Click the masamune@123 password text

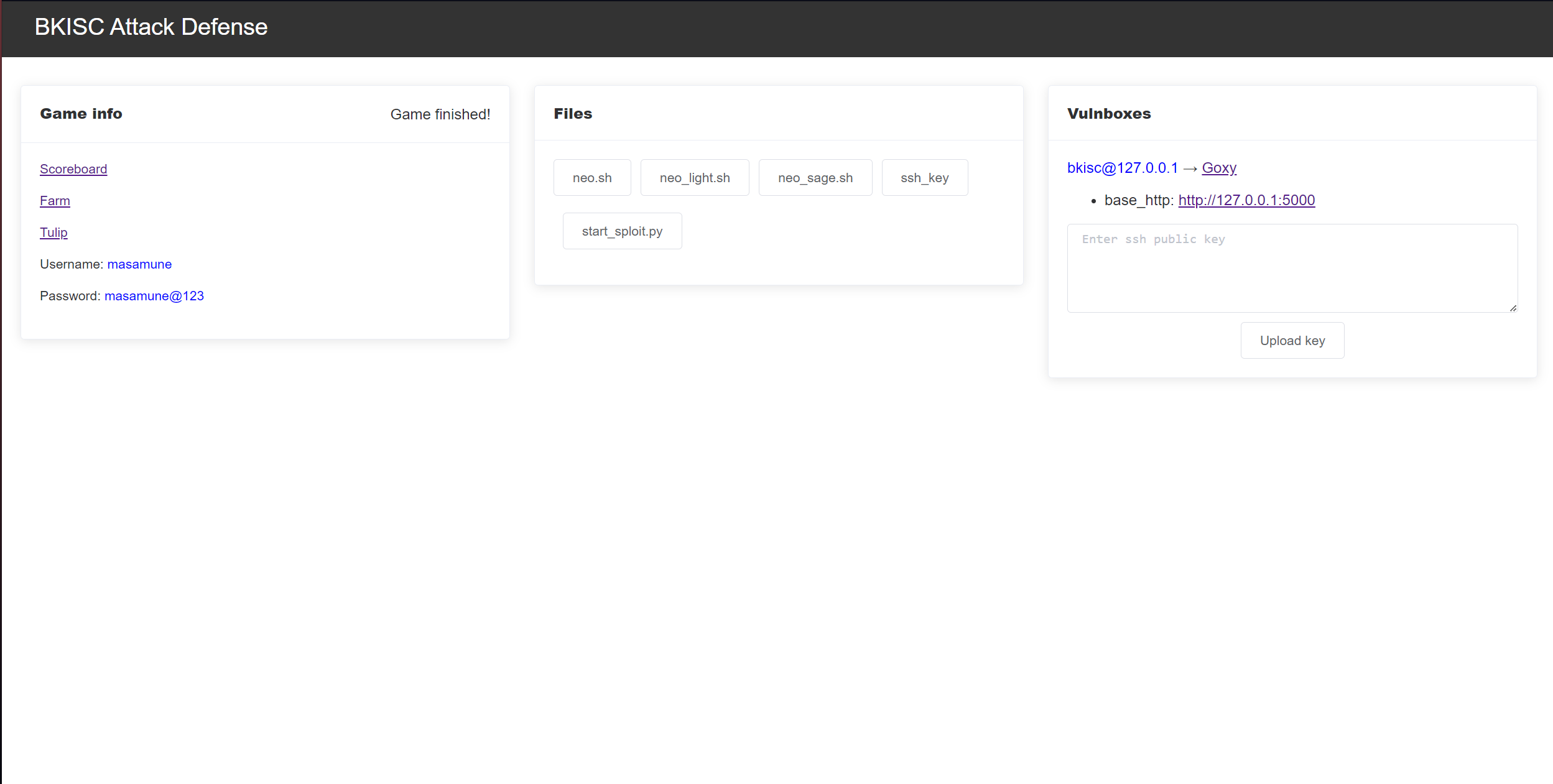pyautogui.click(x=154, y=296)
